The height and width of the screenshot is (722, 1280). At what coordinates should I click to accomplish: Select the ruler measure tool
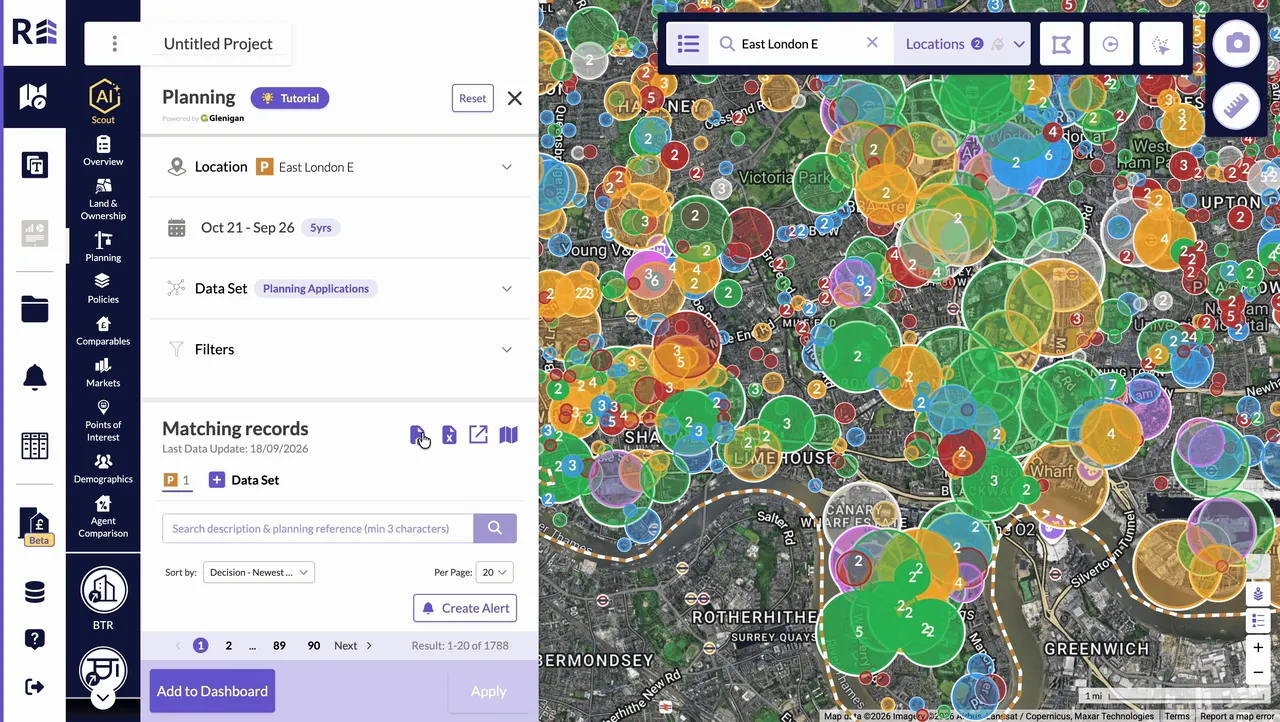pos(1237,107)
